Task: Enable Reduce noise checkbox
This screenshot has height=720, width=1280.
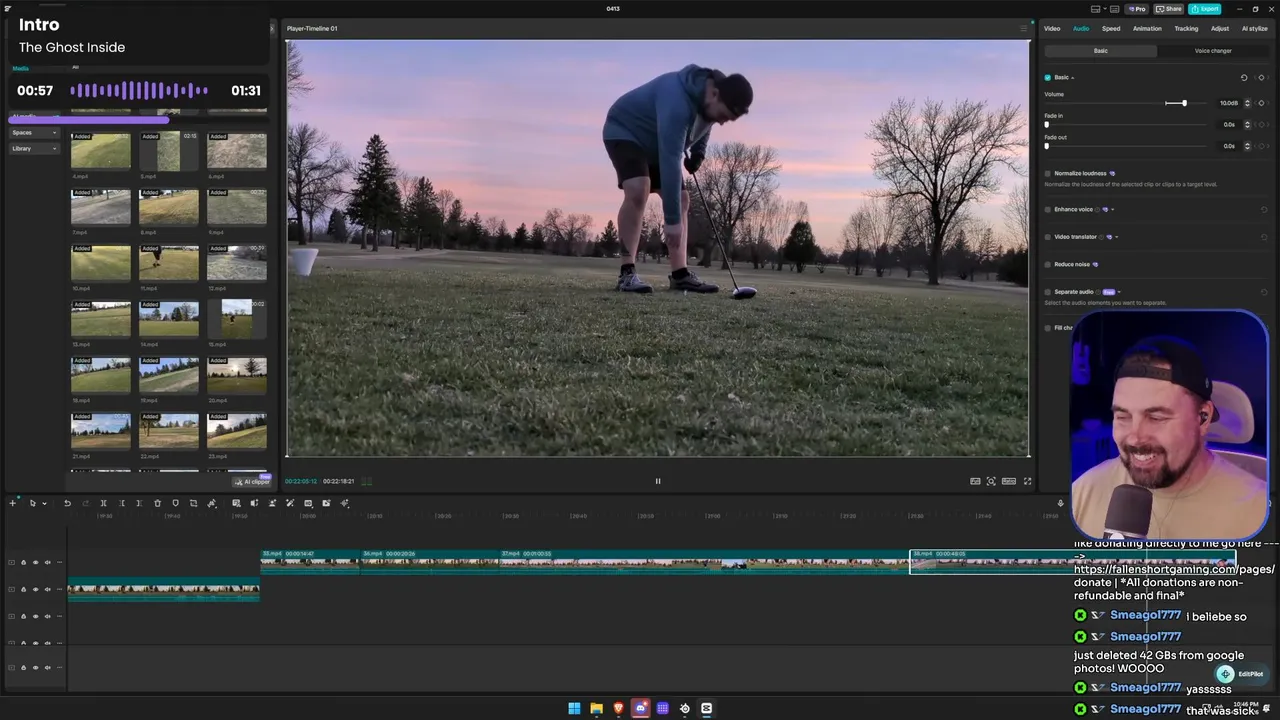Action: click(x=1048, y=264)
